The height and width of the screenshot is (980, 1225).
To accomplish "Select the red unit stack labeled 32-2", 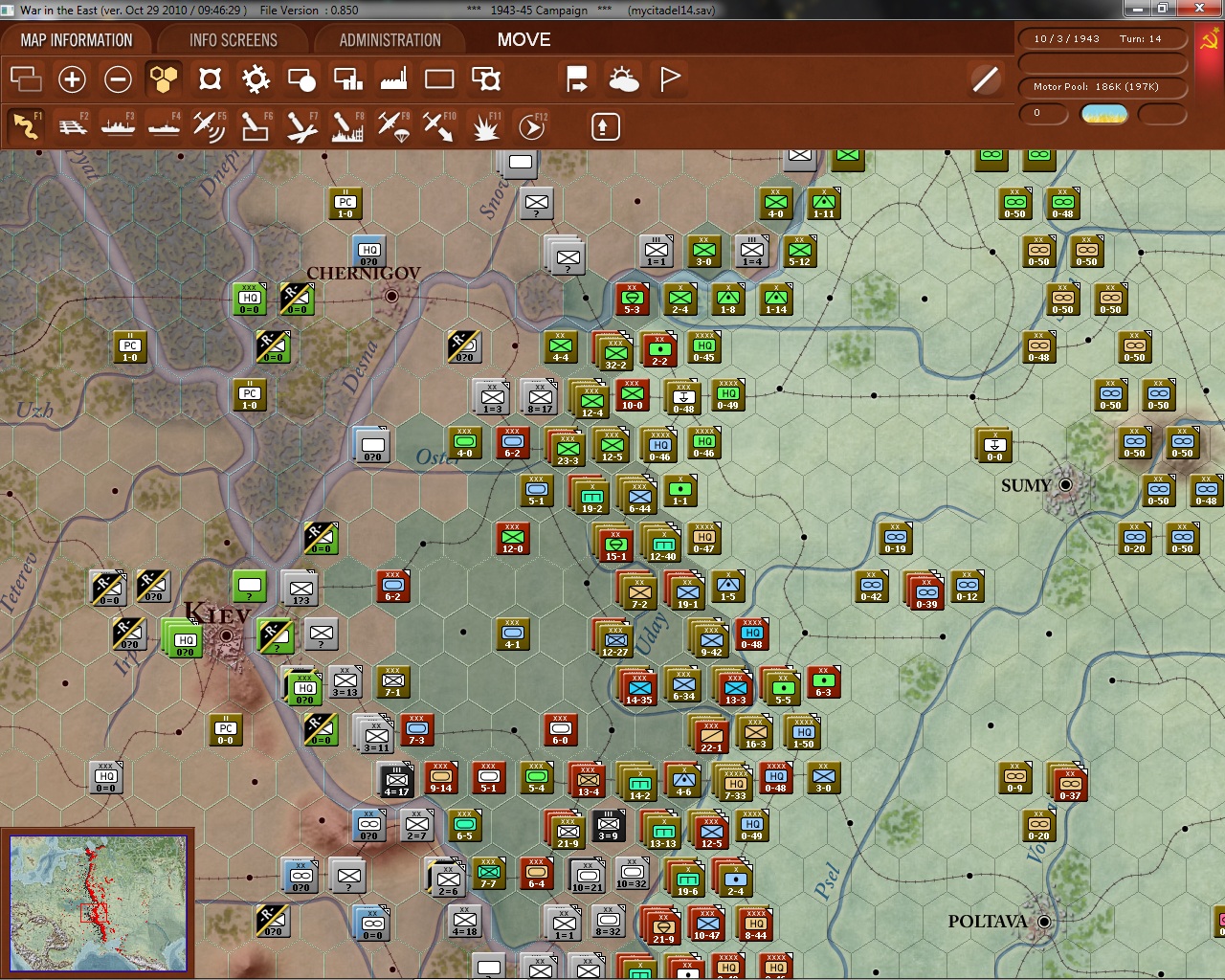I will pyautogui.click(x=615, y=350).
